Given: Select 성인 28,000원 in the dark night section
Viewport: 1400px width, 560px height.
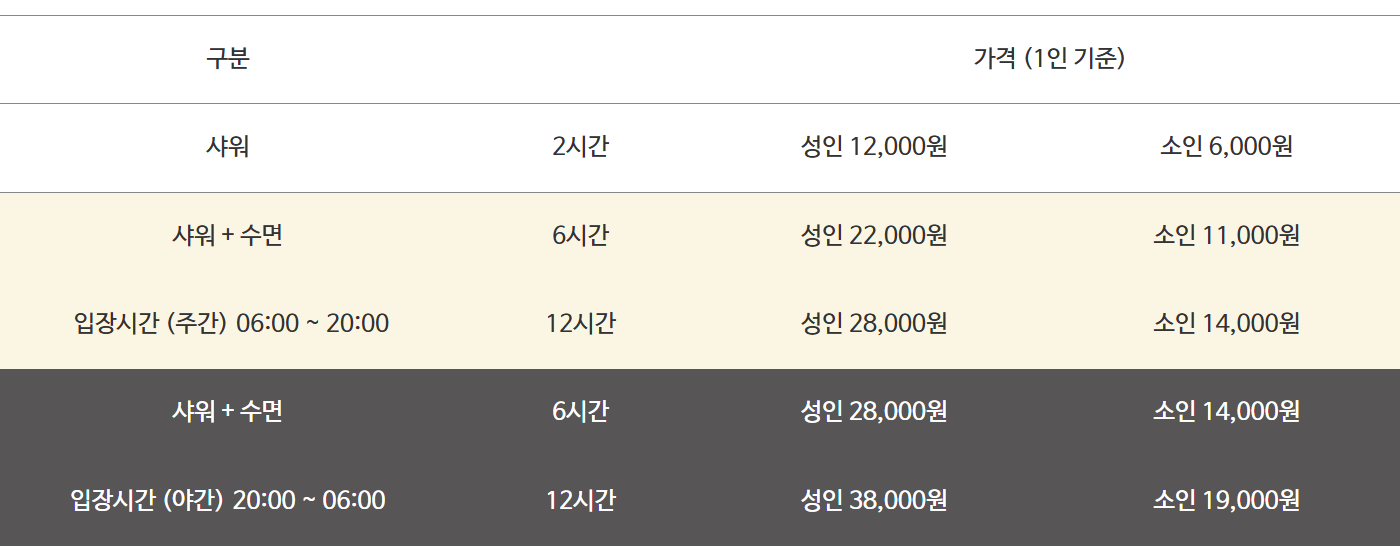Looking at the screenshot, I should coord(874,412).
